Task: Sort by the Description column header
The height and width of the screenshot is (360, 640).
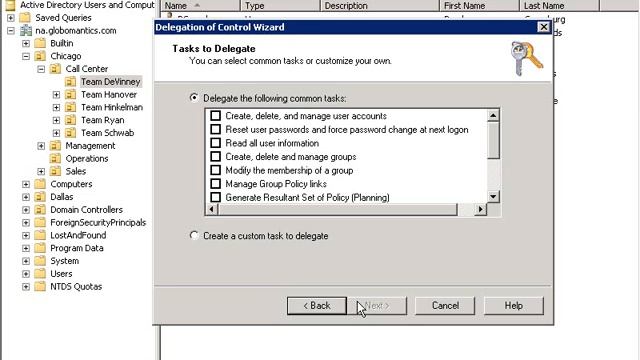Action: click(x=380, y=5)
